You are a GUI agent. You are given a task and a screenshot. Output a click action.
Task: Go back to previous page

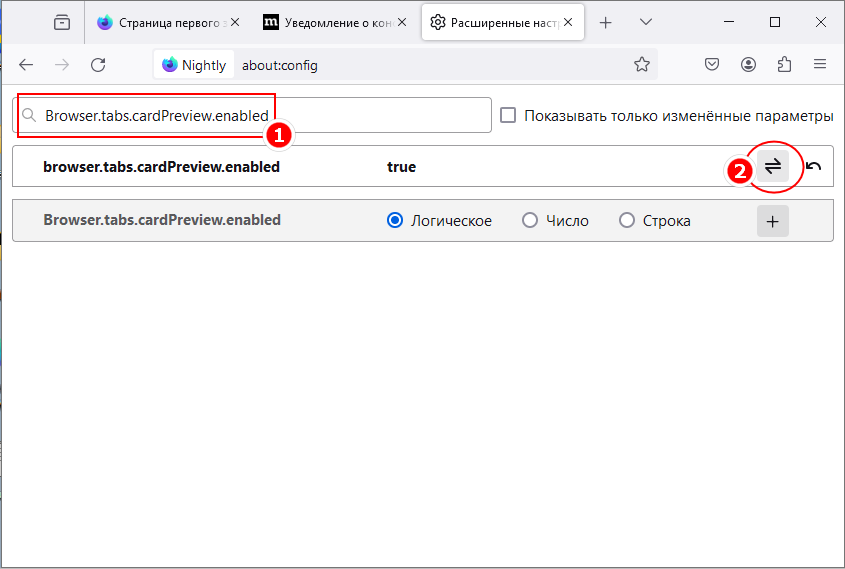[x=26, y=65]
